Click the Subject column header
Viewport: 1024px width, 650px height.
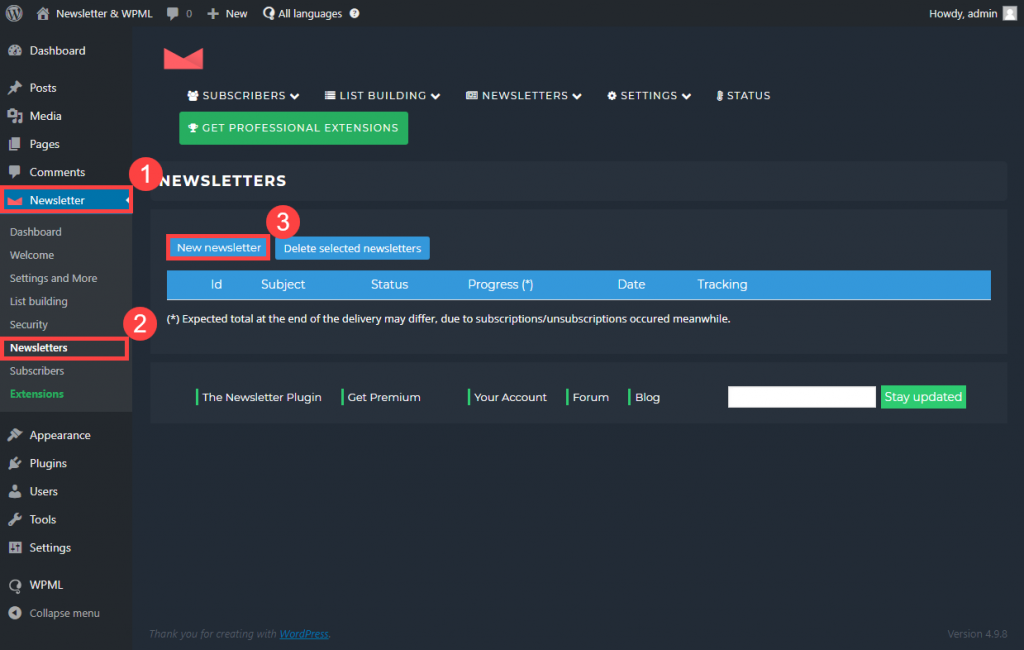pos(283,284)
